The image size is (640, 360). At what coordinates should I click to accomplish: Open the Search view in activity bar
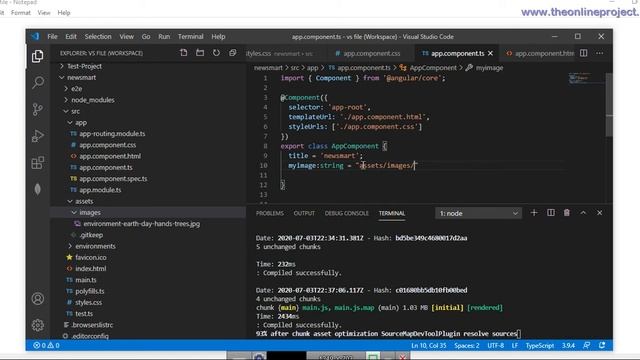pyautogui.click(x=38, y=82)
